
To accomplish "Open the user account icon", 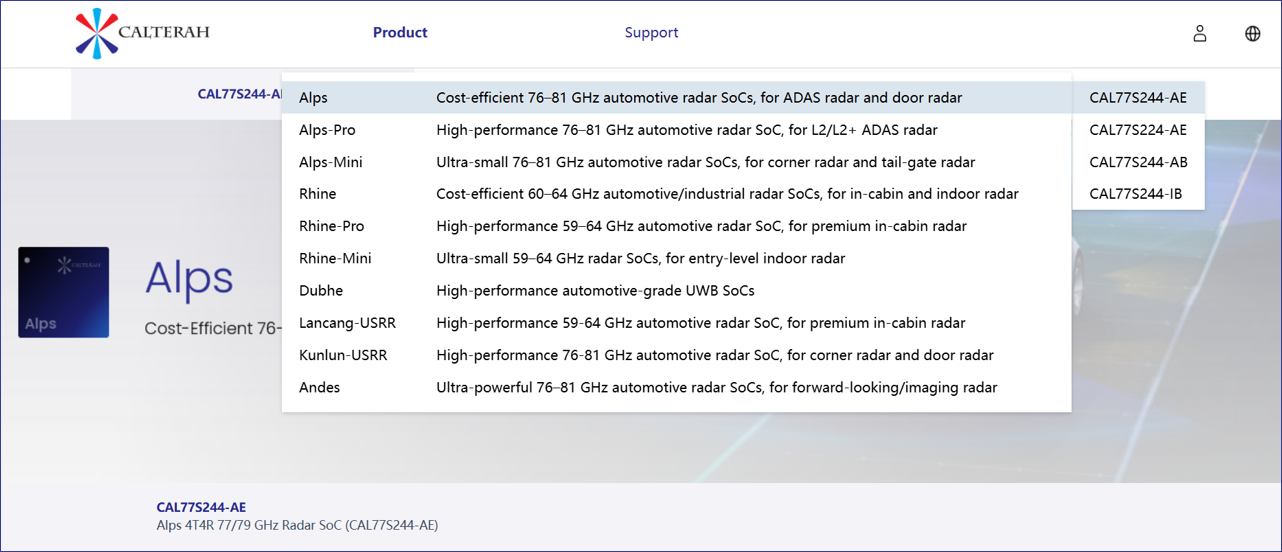I will [1200, 33].
